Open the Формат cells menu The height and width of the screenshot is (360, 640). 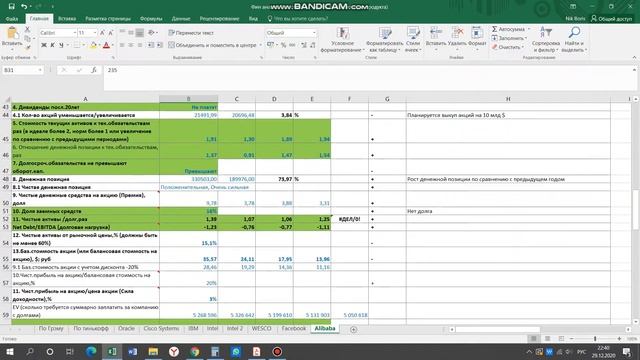477,38
